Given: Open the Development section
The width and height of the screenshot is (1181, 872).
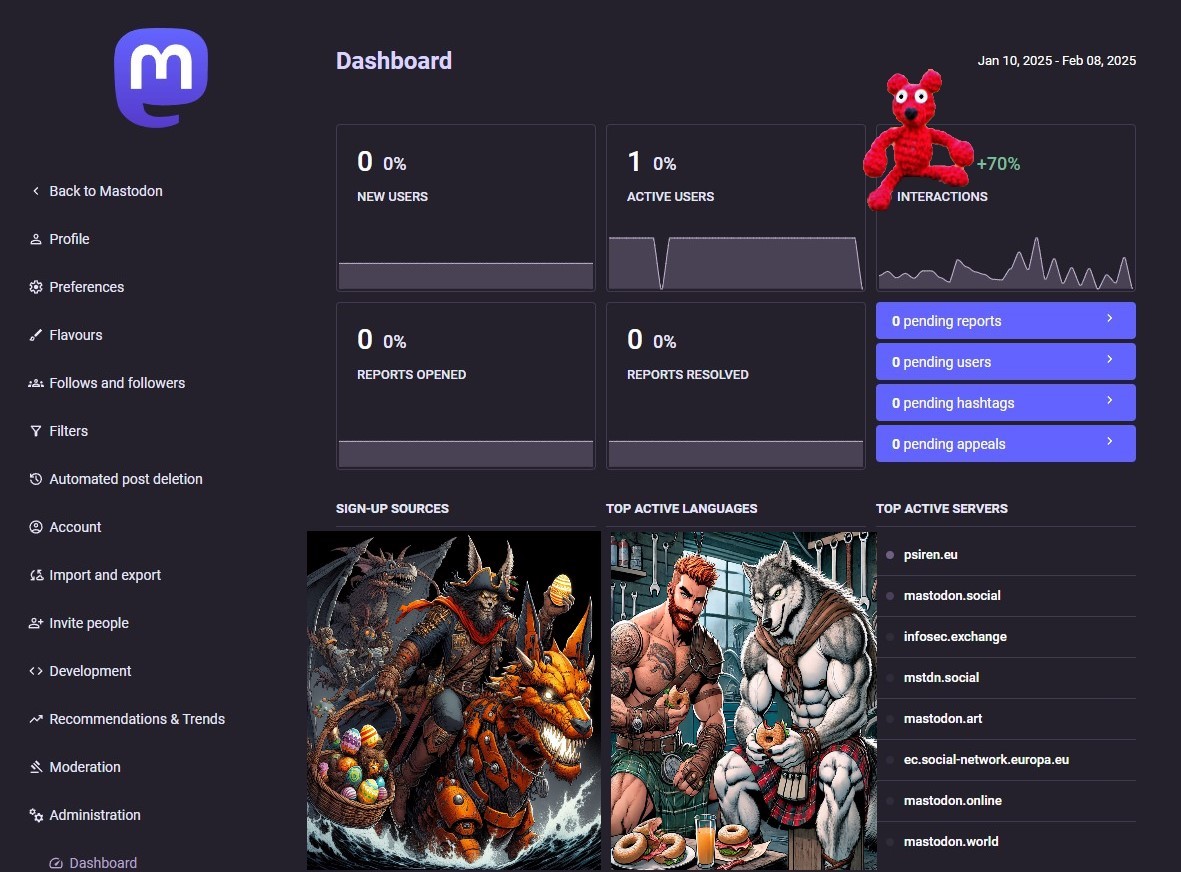Looking at the screenshot, I should click(x=90, y=671).
